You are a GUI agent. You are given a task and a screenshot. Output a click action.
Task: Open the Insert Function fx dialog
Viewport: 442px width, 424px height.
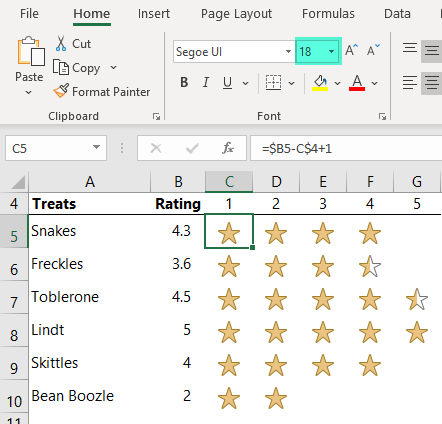point(228,148)
